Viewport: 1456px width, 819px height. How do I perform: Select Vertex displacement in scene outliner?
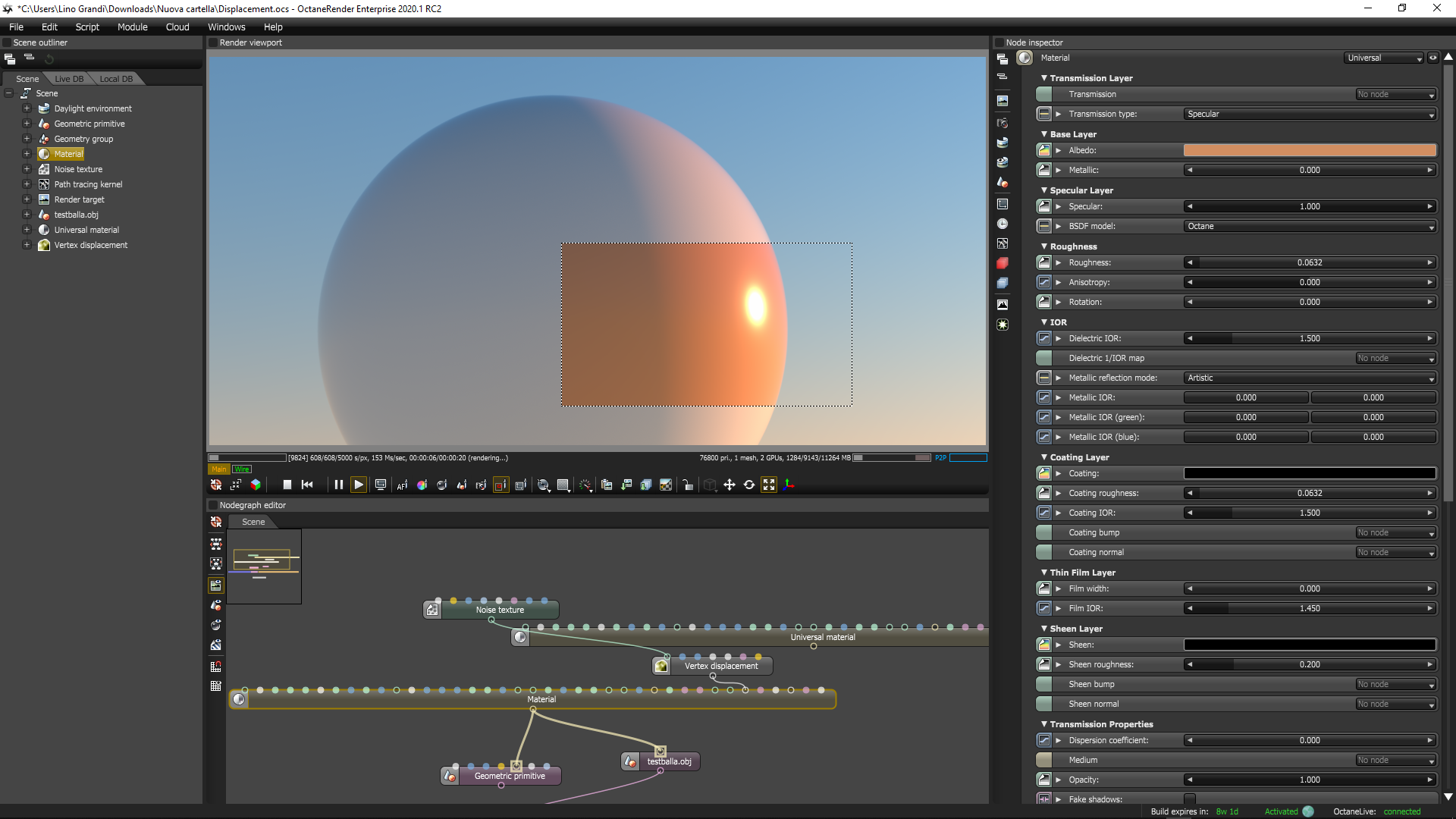(90, 245)
